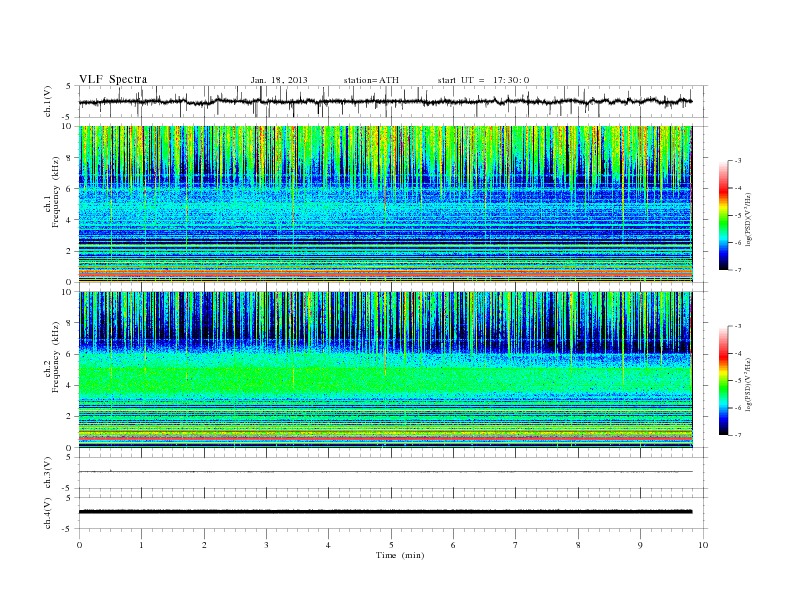Screen dimensions: 792x612
Task: Select top colorbar's "log(PSD)(V²/Hz)" label
Action: [x=749, y=220]
